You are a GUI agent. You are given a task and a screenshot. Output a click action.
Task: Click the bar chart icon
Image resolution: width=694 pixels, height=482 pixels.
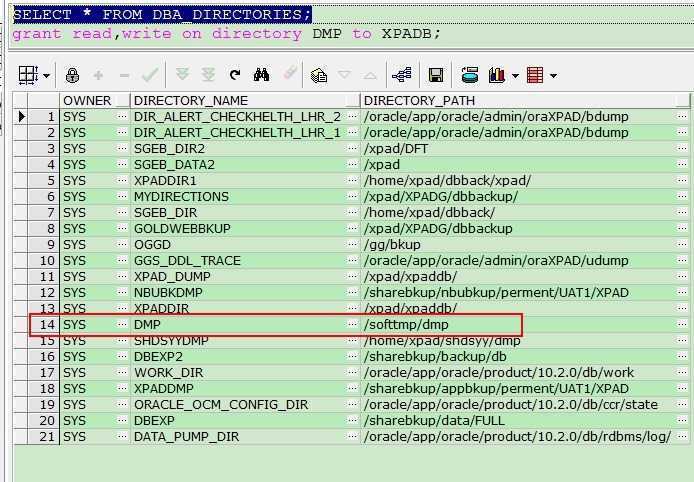point(497,75)
